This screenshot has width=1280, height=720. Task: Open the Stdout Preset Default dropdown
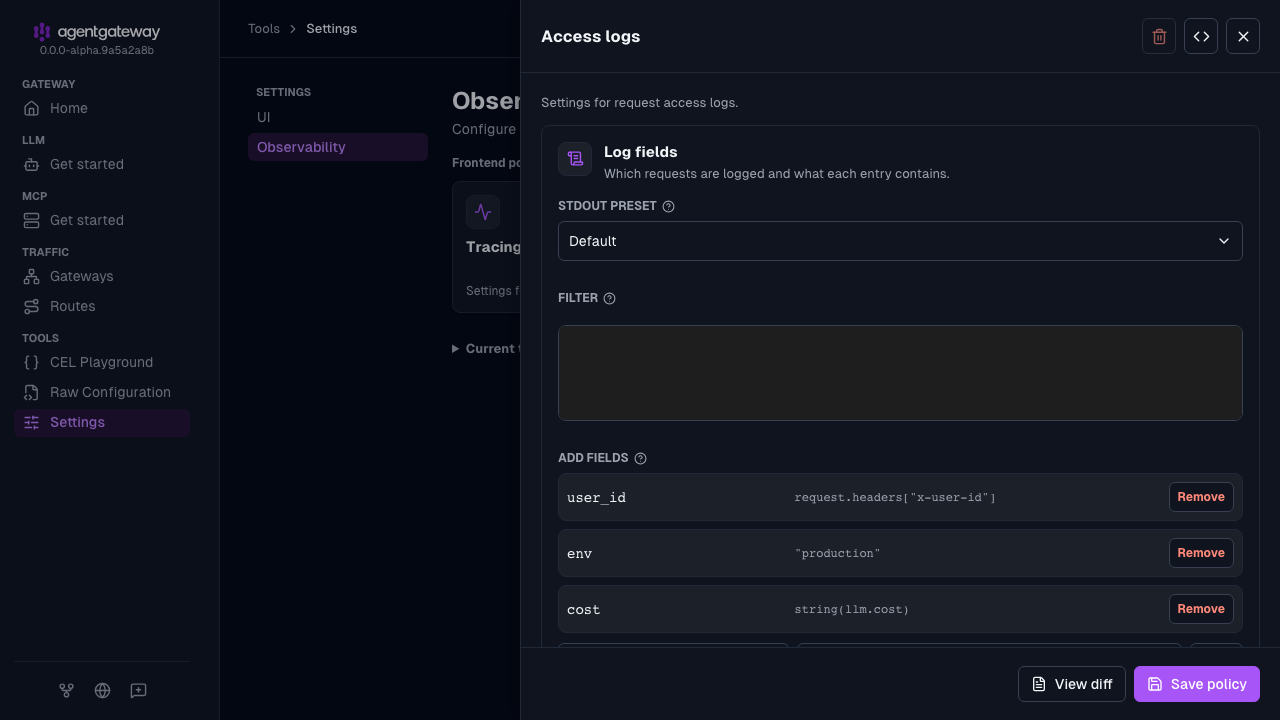tap(900, 241)
